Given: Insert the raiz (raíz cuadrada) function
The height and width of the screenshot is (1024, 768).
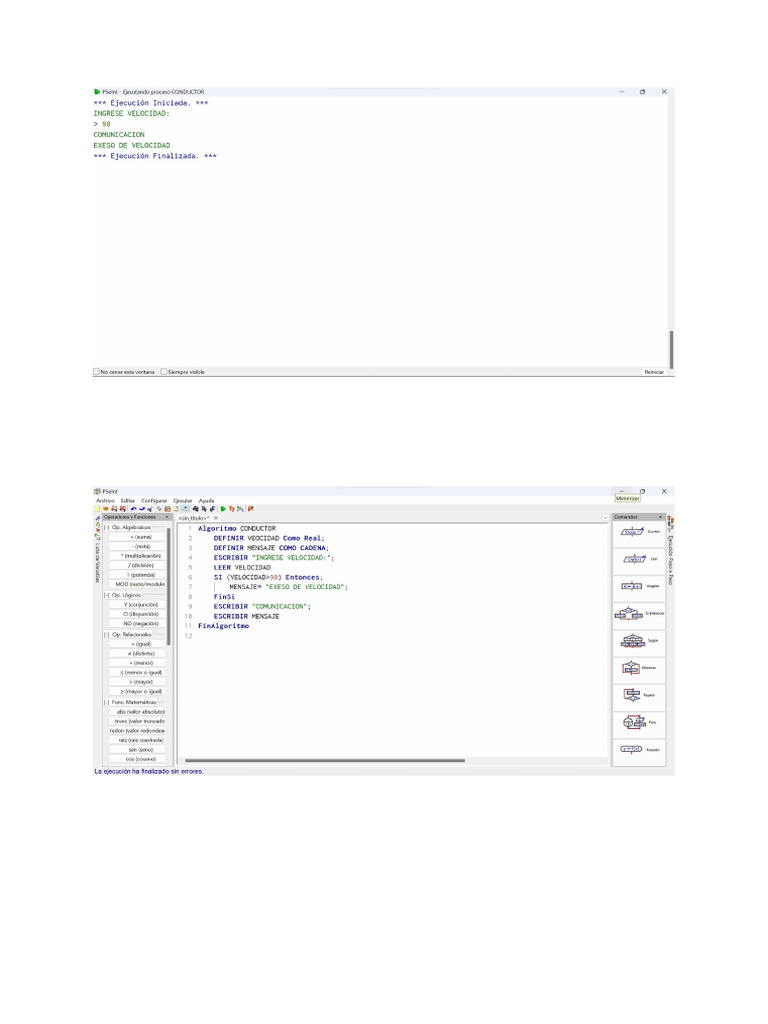Looking at the screenshot, I should tap(137, 741).
